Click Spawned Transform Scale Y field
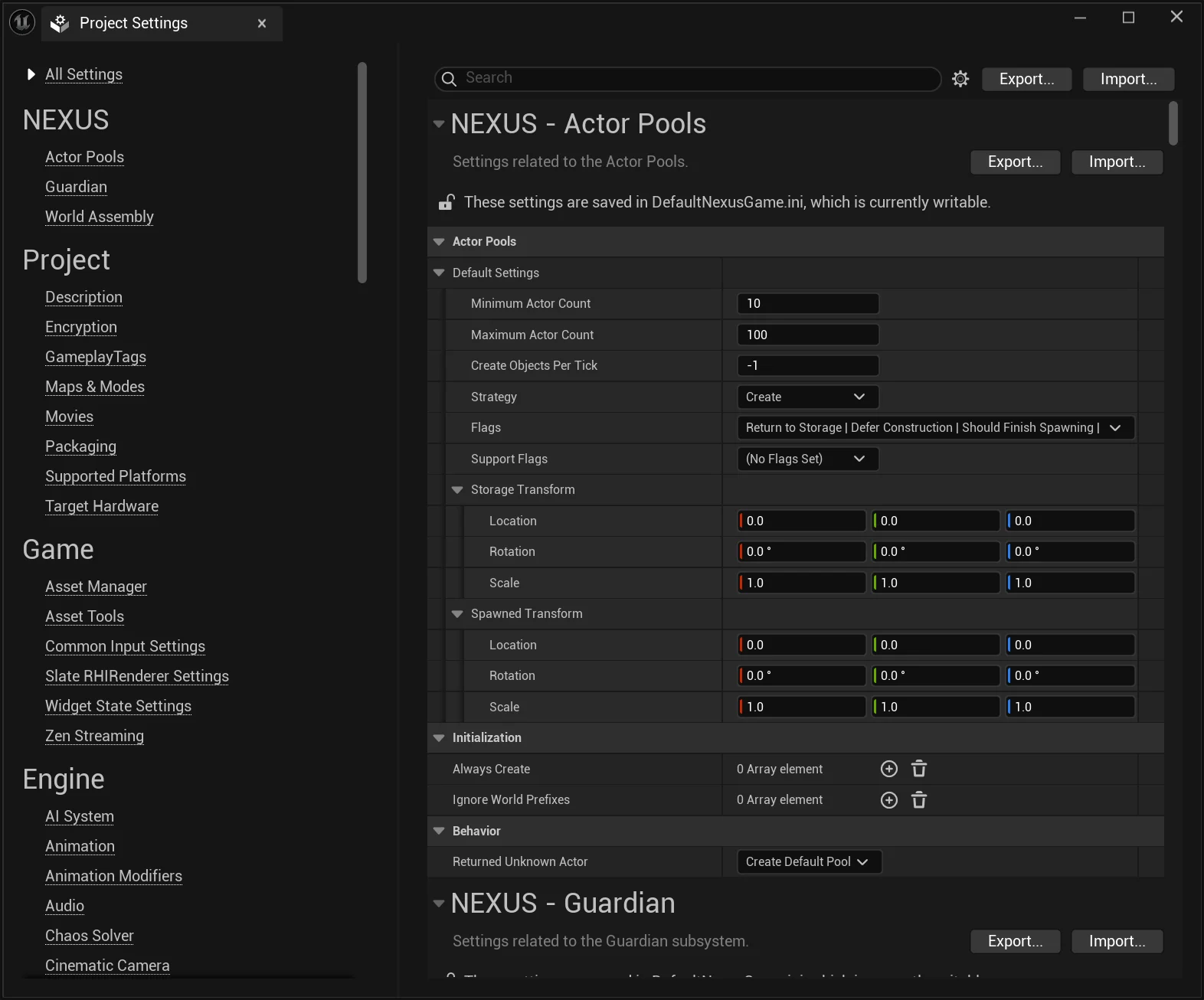Viewport: 1204px width, 1000px height. tap(936, 707)
